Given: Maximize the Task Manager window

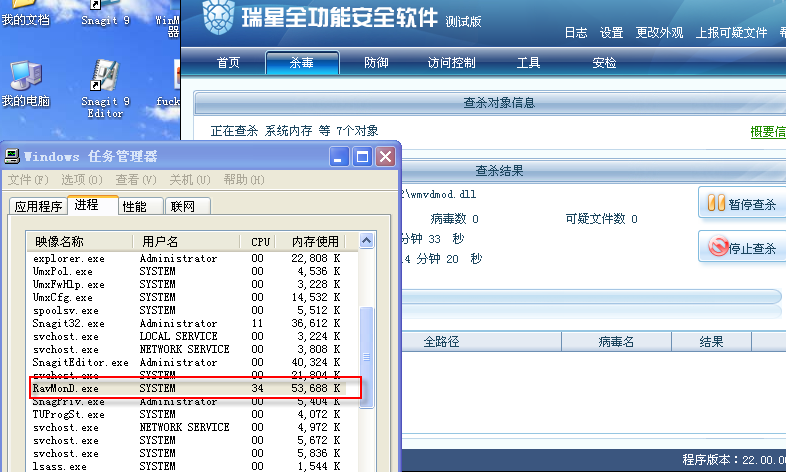Looking at the screenshot, I should click(x=362, y=157).
